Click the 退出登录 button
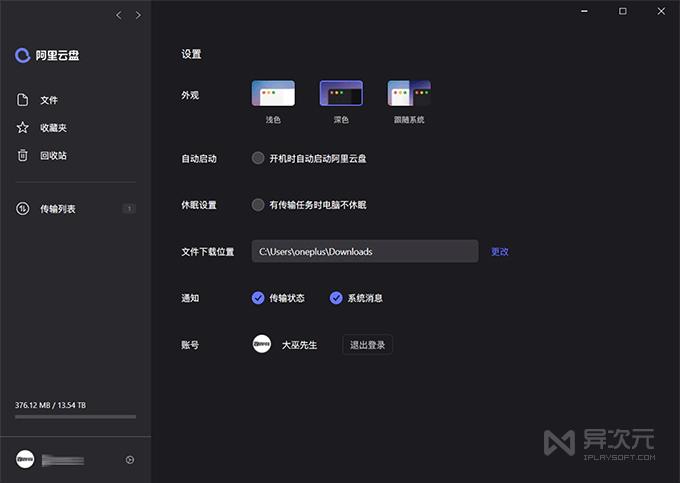The width and height of the screenshot is (680, 483). click(x=367, y=345)
